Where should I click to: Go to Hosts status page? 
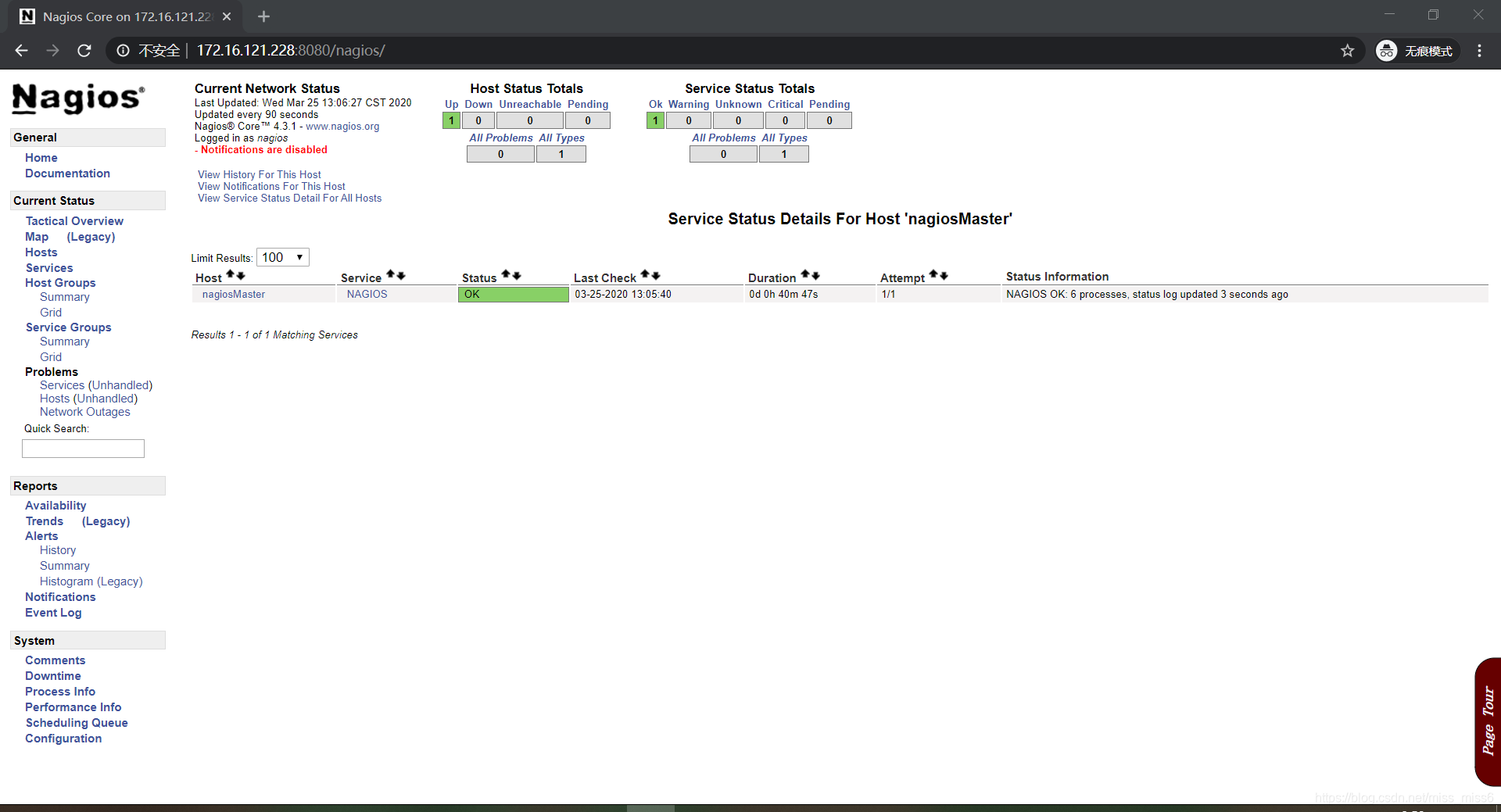41,252
